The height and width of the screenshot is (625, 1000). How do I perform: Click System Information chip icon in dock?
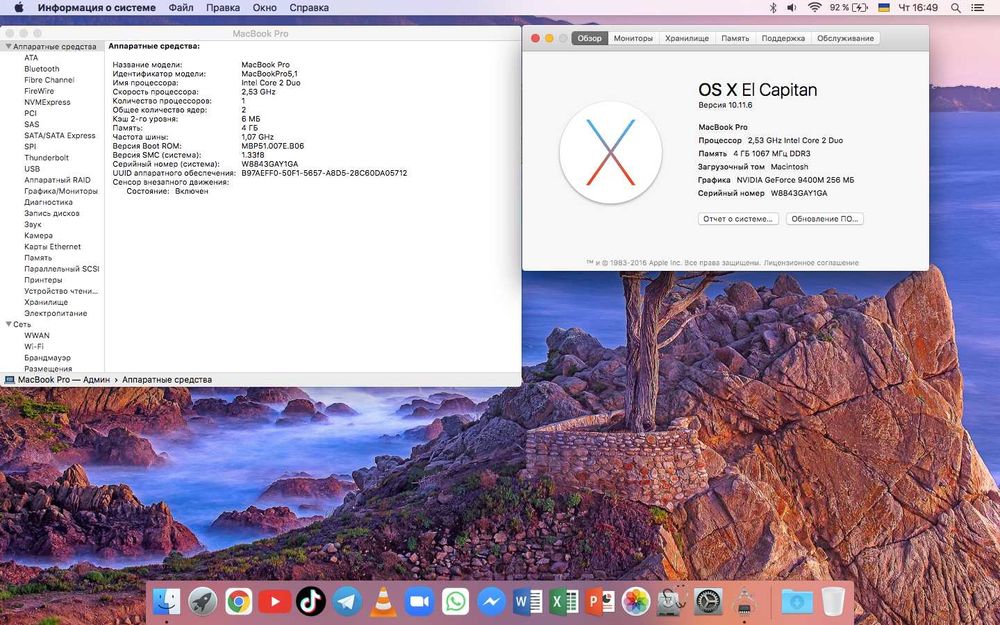[x=744, y=601]
